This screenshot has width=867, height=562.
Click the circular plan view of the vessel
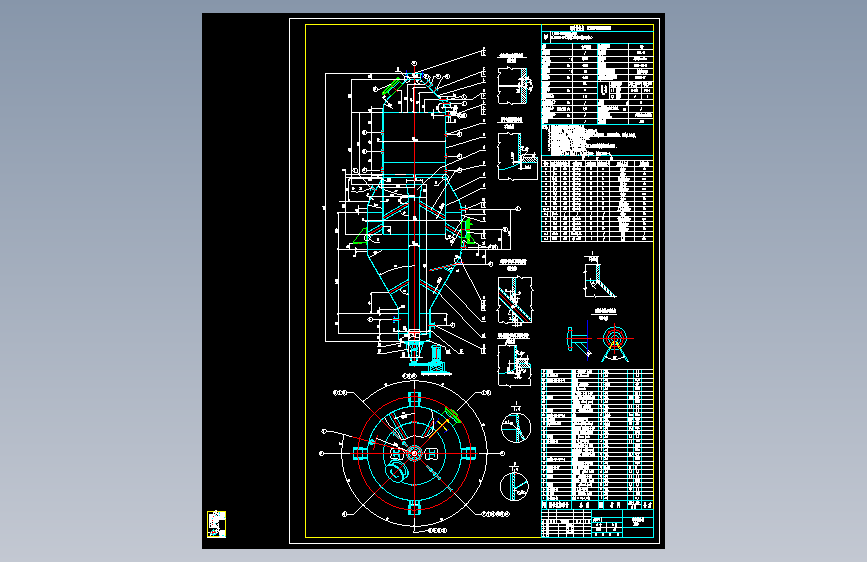coord(414,454)
